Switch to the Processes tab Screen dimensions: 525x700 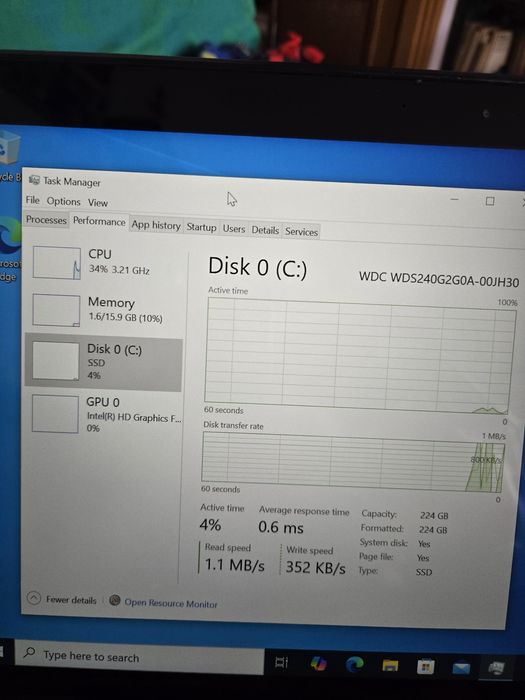click(x=46, y=220)
